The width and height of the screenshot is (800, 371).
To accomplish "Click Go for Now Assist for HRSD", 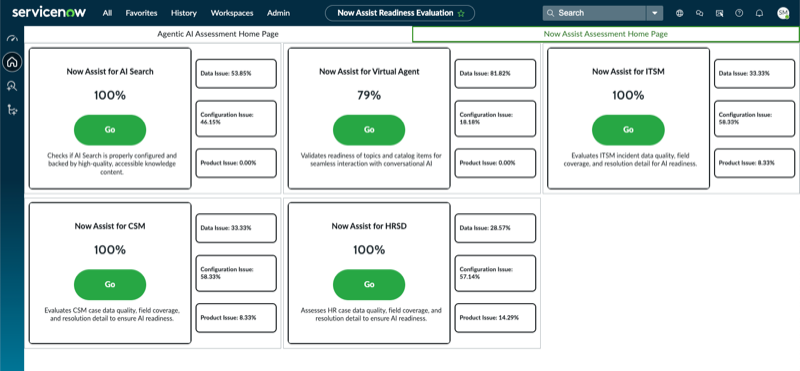I will point(369,284).
